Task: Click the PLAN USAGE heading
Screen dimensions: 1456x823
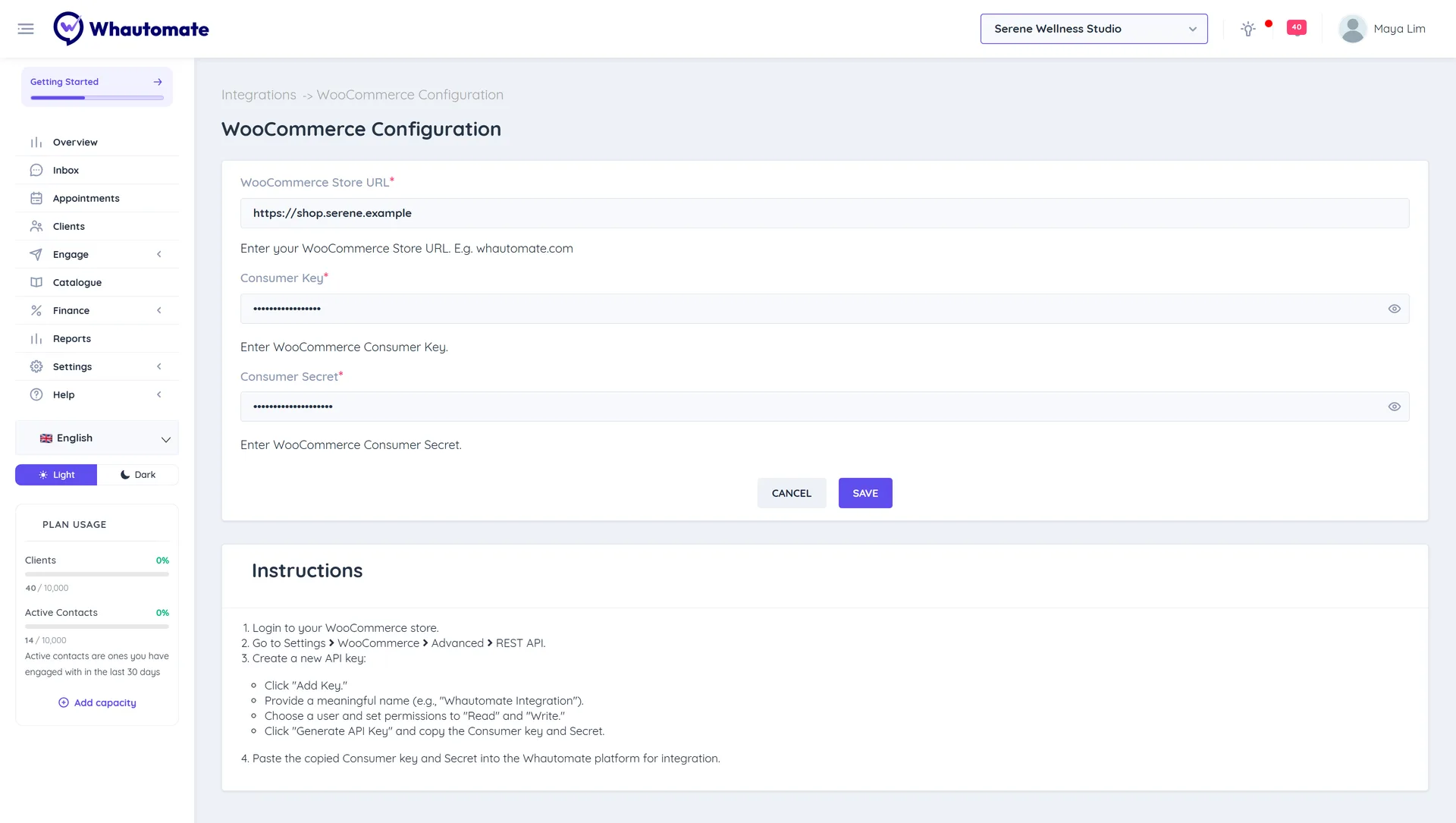Action: pyautogui.click(x=74, y=525)
